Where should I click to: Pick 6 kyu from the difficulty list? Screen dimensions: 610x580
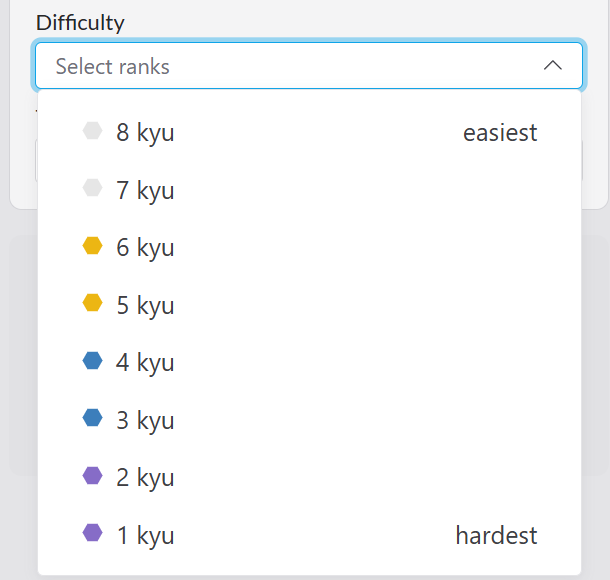(x=145, y=248)
